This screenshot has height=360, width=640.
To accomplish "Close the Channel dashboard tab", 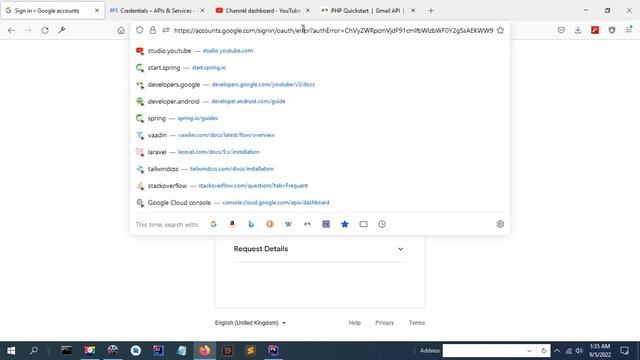I will pos(307,11).
